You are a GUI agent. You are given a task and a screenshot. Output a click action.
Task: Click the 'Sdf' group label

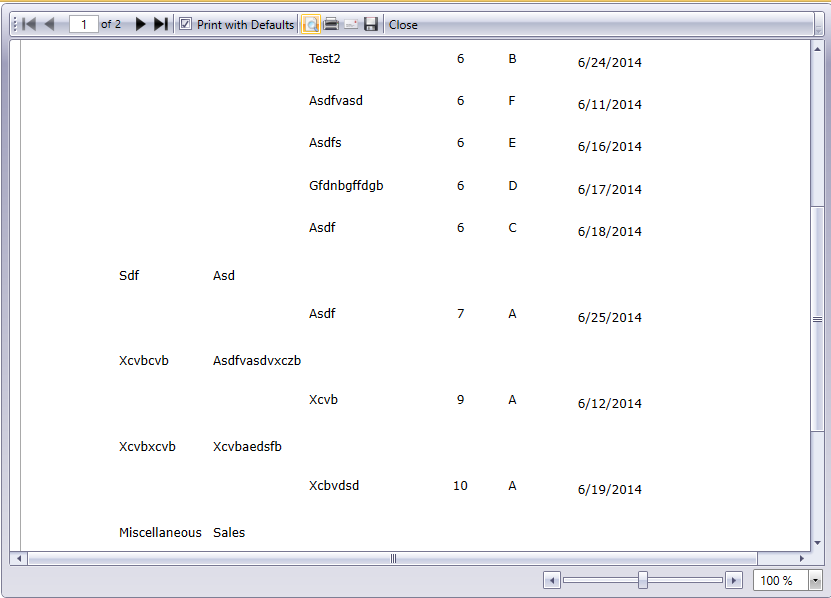point(129,276)
